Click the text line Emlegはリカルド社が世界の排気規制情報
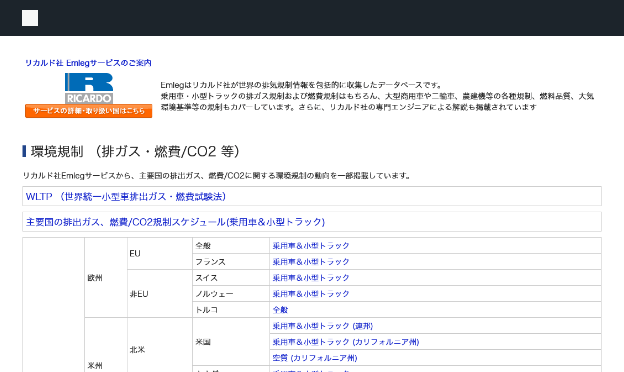 301,85
